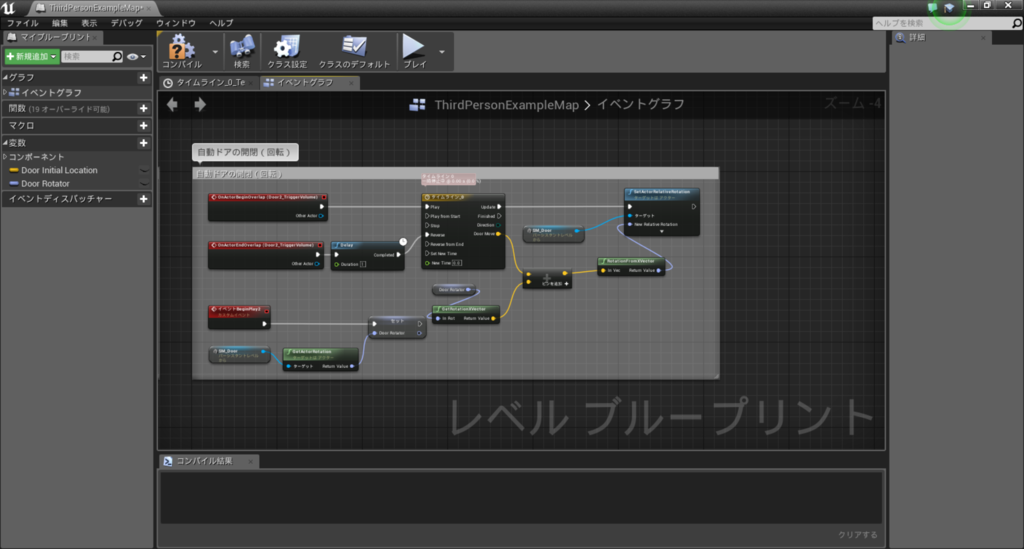Open the 編集 menu
1024x549 pixels.
(x=60, y=24)
